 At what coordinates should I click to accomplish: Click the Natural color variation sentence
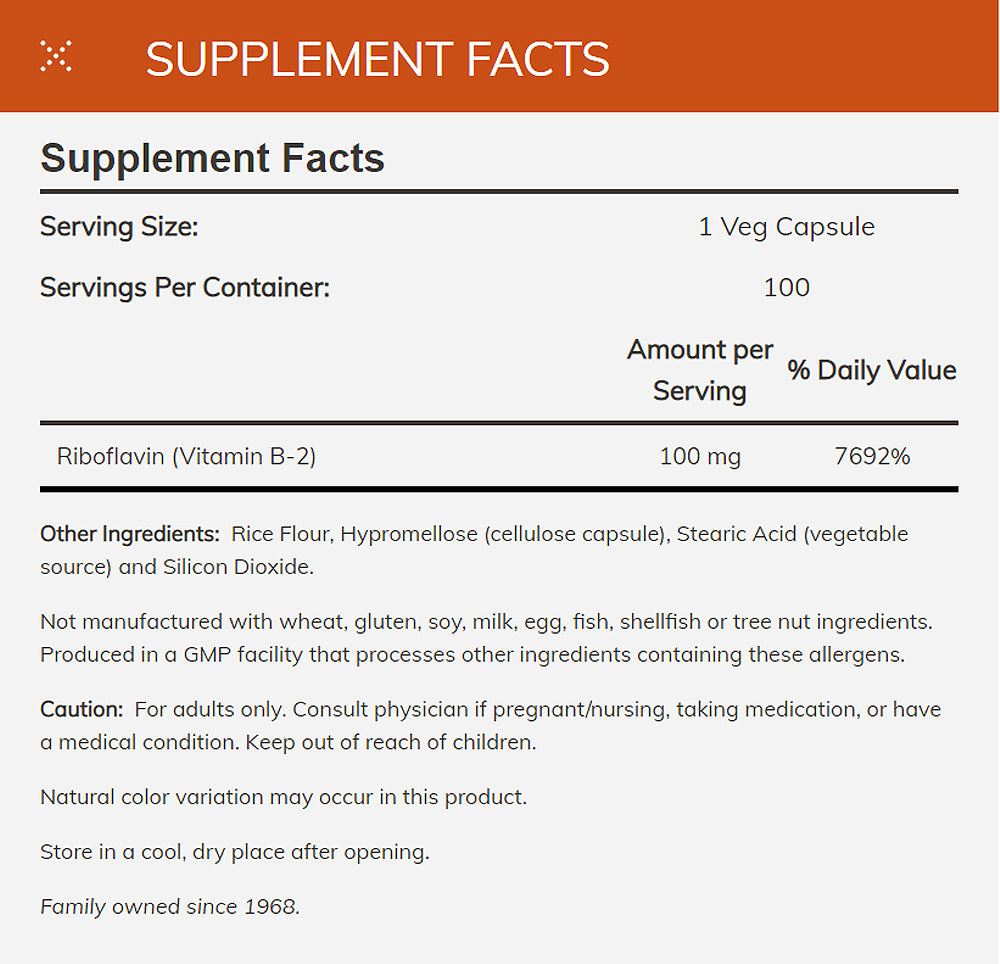[283, 797]
